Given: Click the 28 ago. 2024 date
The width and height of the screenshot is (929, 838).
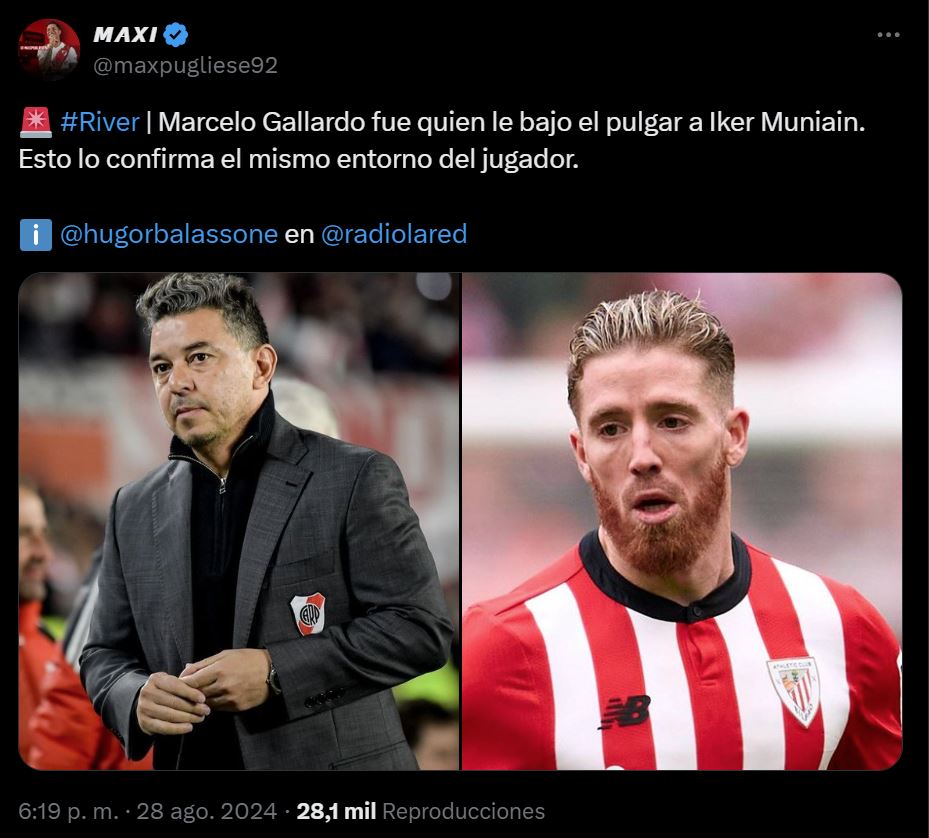Looking at the screenshot, I should point(207,811).
